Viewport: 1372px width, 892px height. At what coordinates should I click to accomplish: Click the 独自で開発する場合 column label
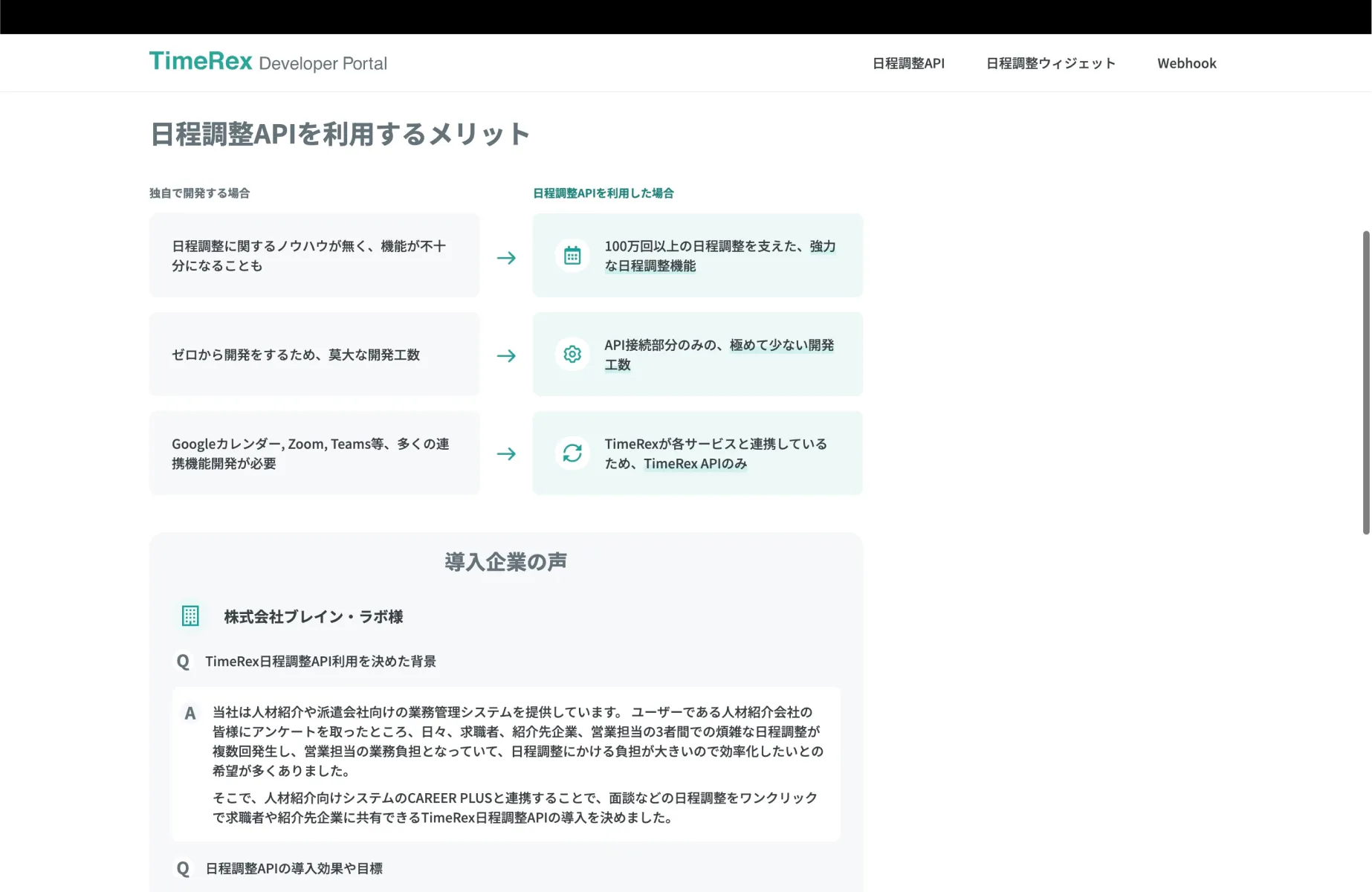click(199, 193)
